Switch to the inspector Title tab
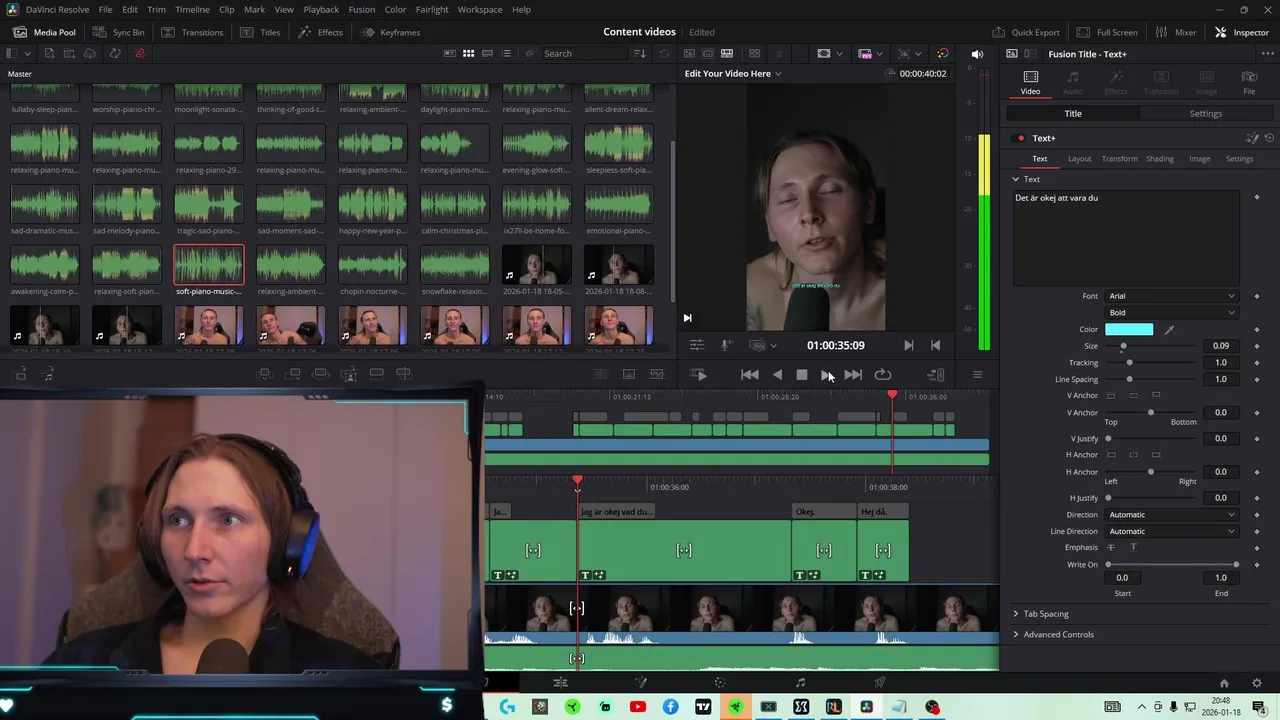Viewport: 1280px width, 720px height. (x=1073, y=114)
